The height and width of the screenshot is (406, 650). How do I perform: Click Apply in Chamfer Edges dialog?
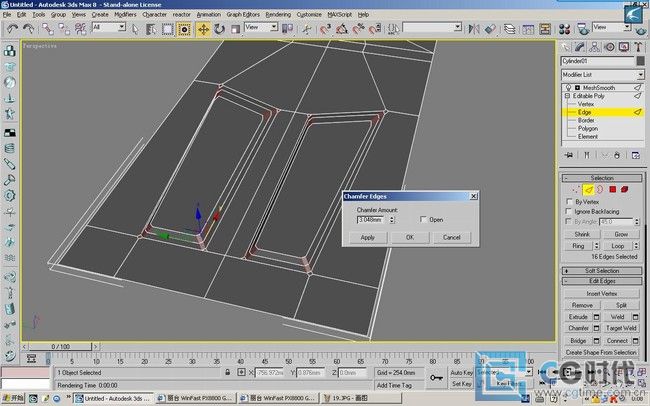368,238
